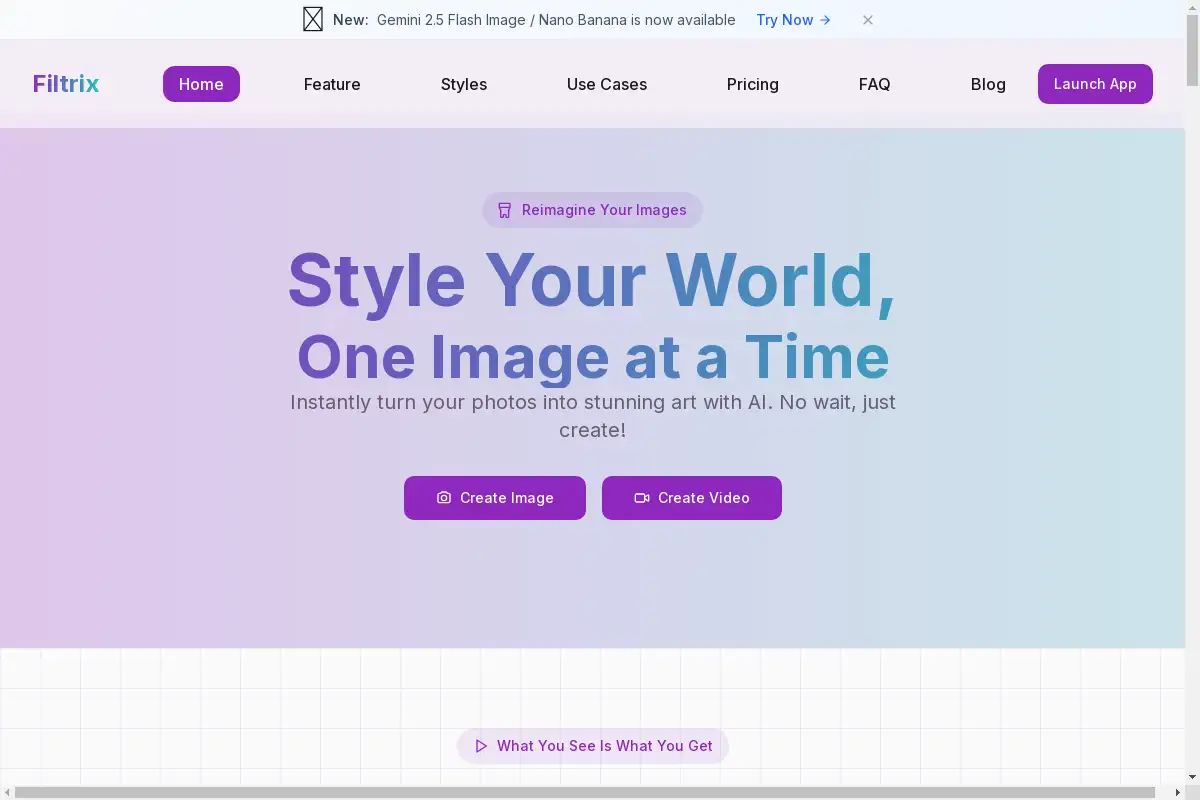The width and height of the screenshot is (1200, 800).
Task: Click the Launch App button
Action: click(x=1095, y=84)
